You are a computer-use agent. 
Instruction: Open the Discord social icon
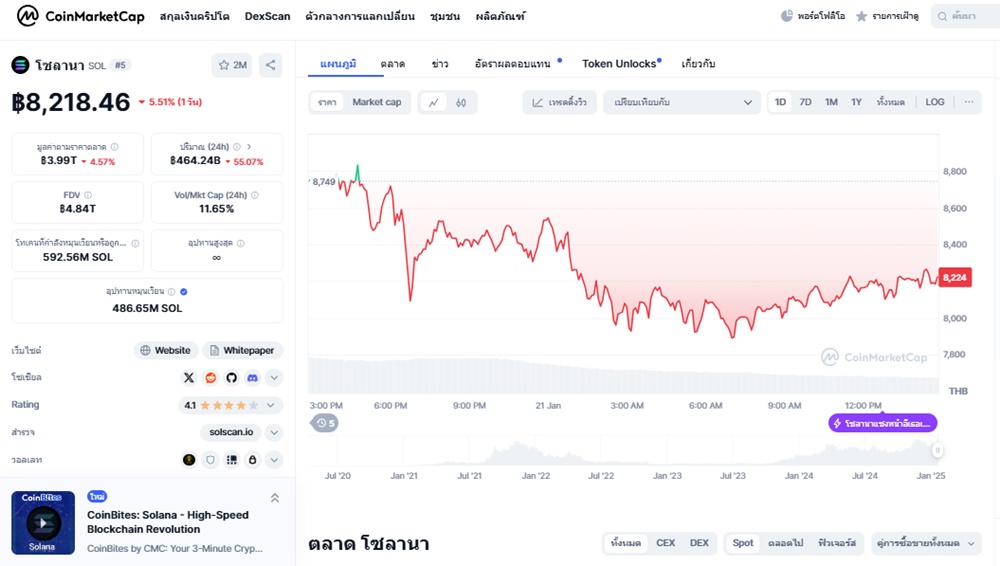pos(253,378)
